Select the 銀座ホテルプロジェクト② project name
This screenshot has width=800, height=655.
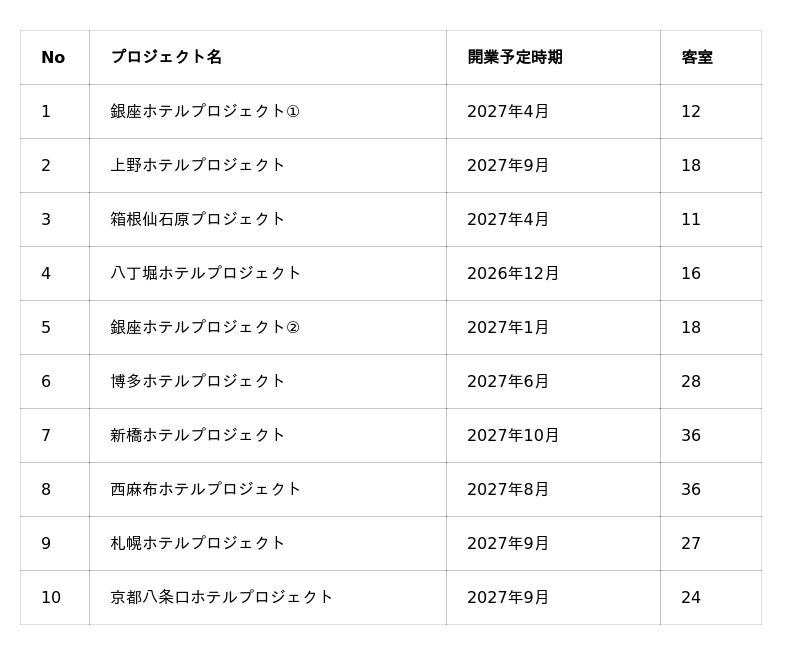205,327
